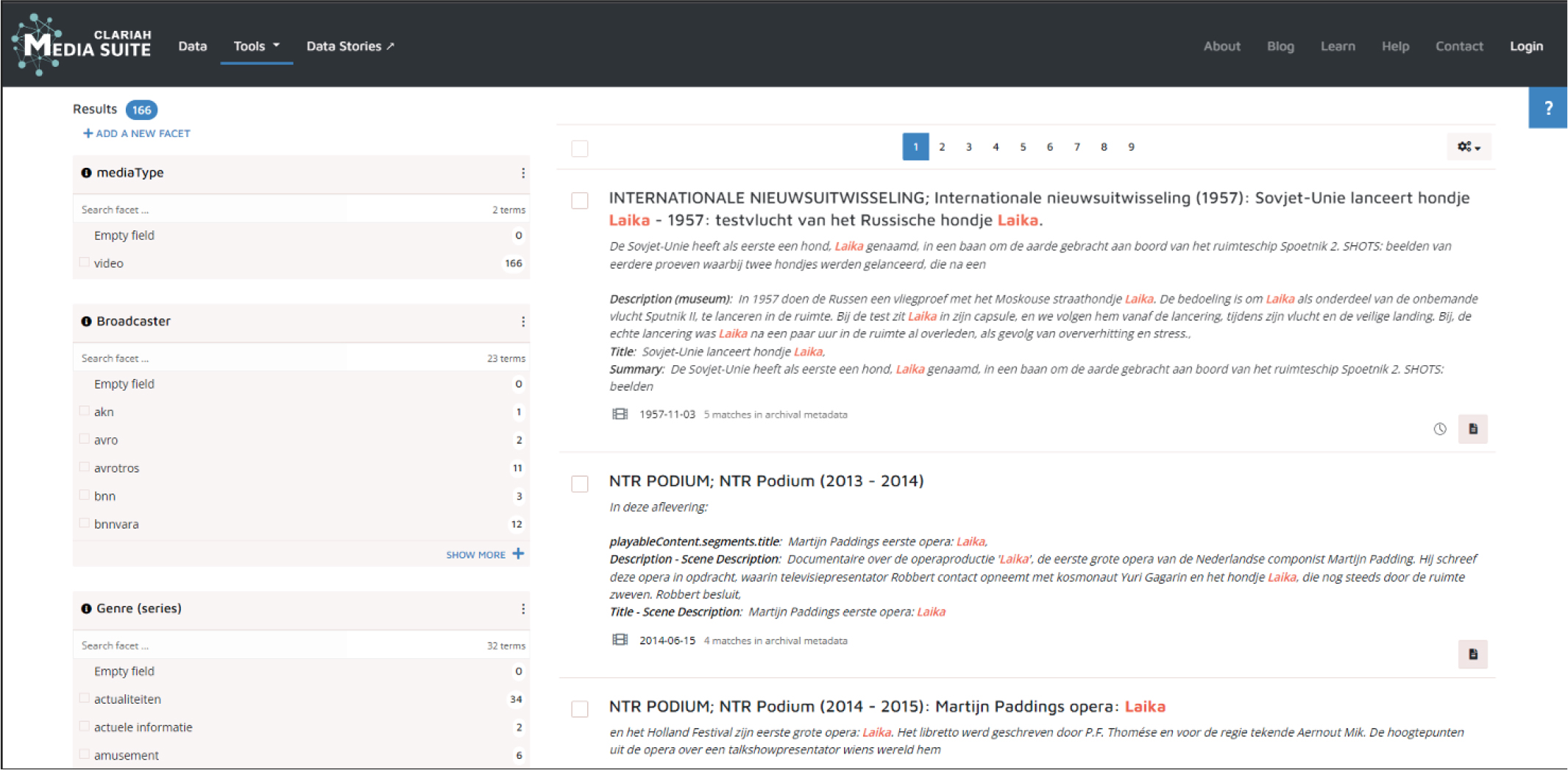
Task: Show more Broadcaster terms
Action: (485, 554)
